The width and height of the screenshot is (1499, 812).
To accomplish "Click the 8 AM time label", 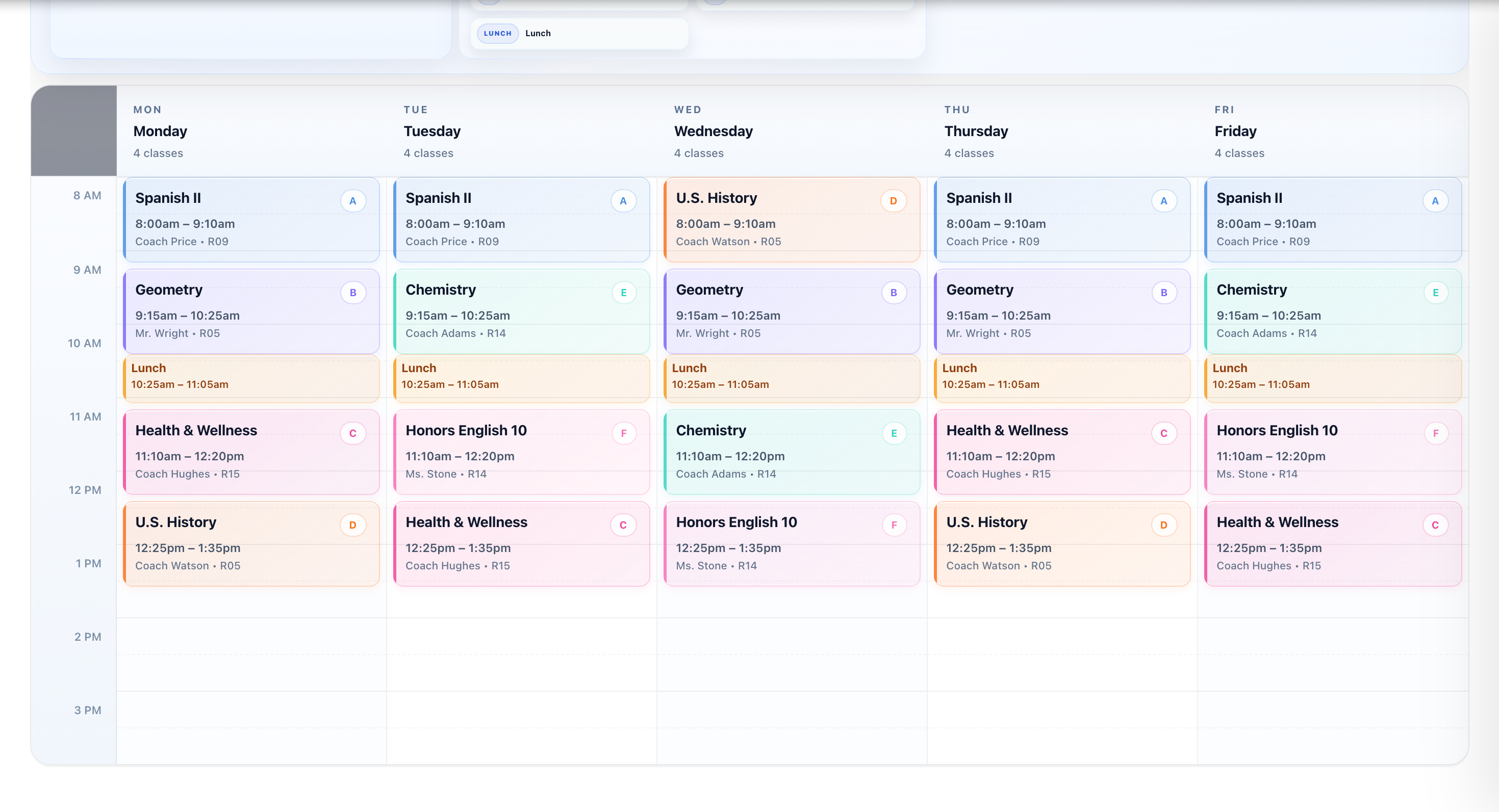I will click(87, 196).
